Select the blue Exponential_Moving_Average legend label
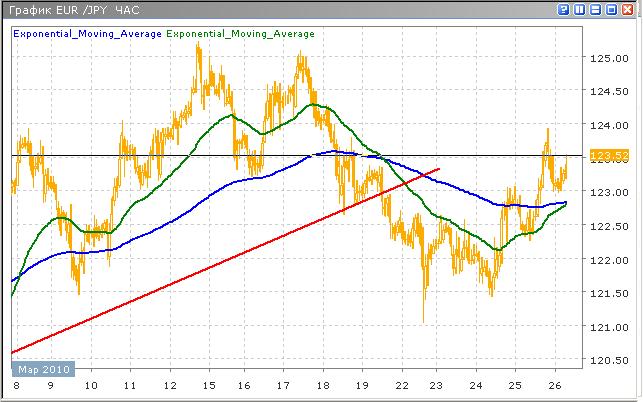The width and height of the screenshot is (643, 402). tap(86, 33)
